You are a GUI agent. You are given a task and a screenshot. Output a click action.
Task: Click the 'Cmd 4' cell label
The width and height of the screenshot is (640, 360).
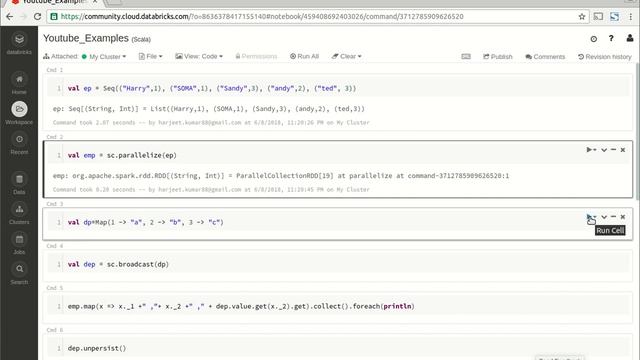[x=55, y=246]
